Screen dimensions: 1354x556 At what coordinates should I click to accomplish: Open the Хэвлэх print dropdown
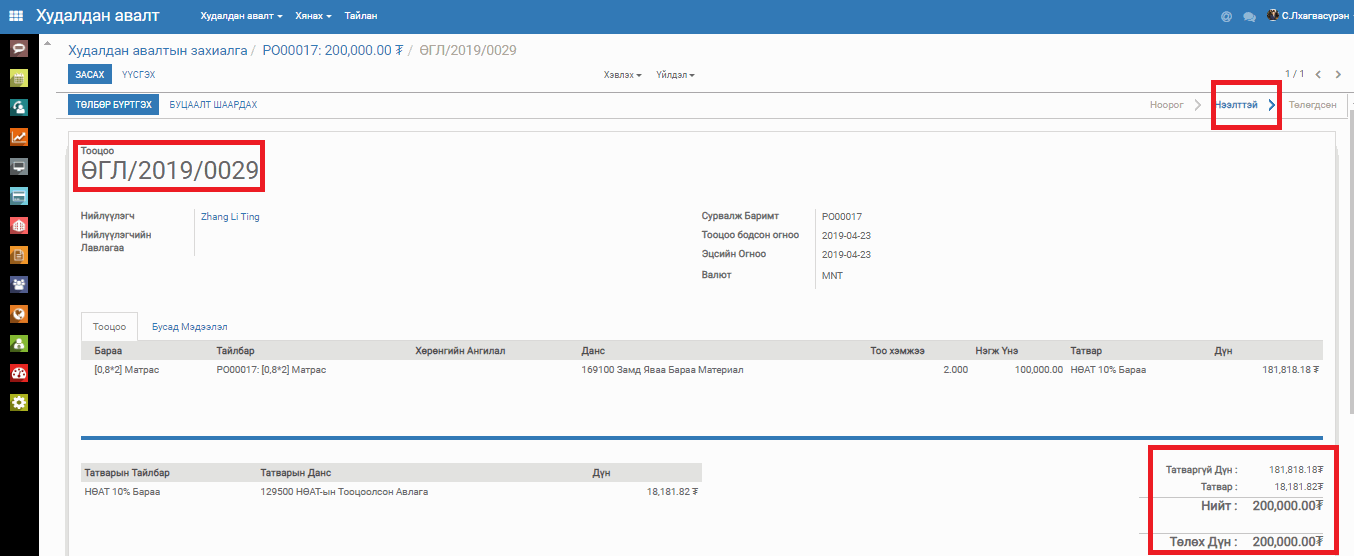pyautogui.click(x=622, y=75)
